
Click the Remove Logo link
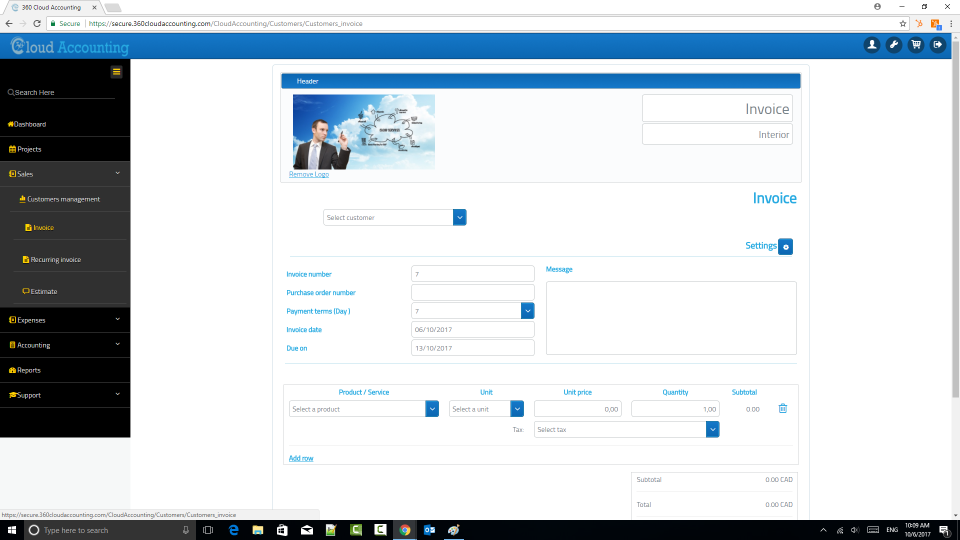(x=309, y=174)
